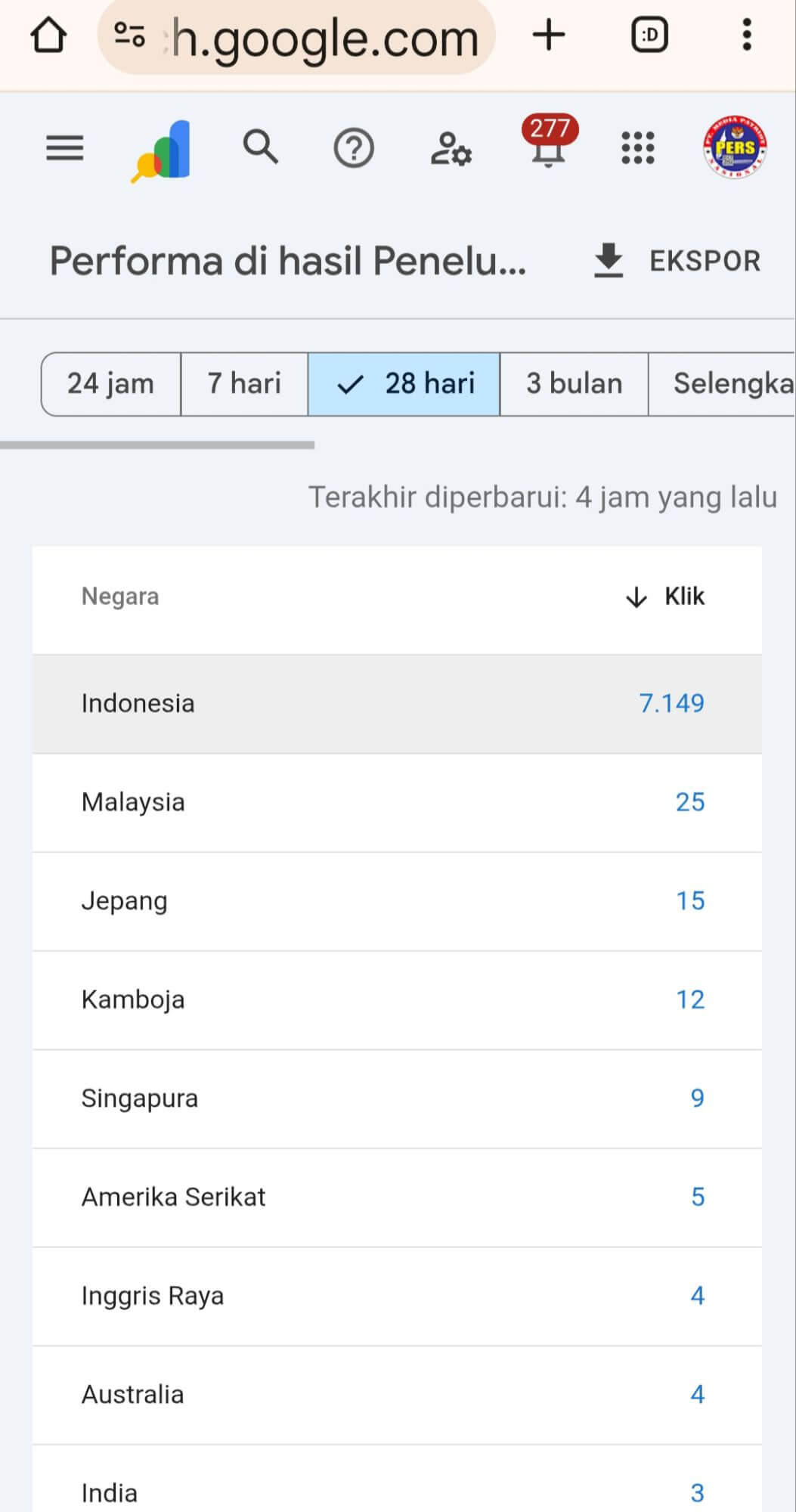This screenshot has width=796, height=1512.
Task: Select the 3 bulan date range
Action: point(574,384)
